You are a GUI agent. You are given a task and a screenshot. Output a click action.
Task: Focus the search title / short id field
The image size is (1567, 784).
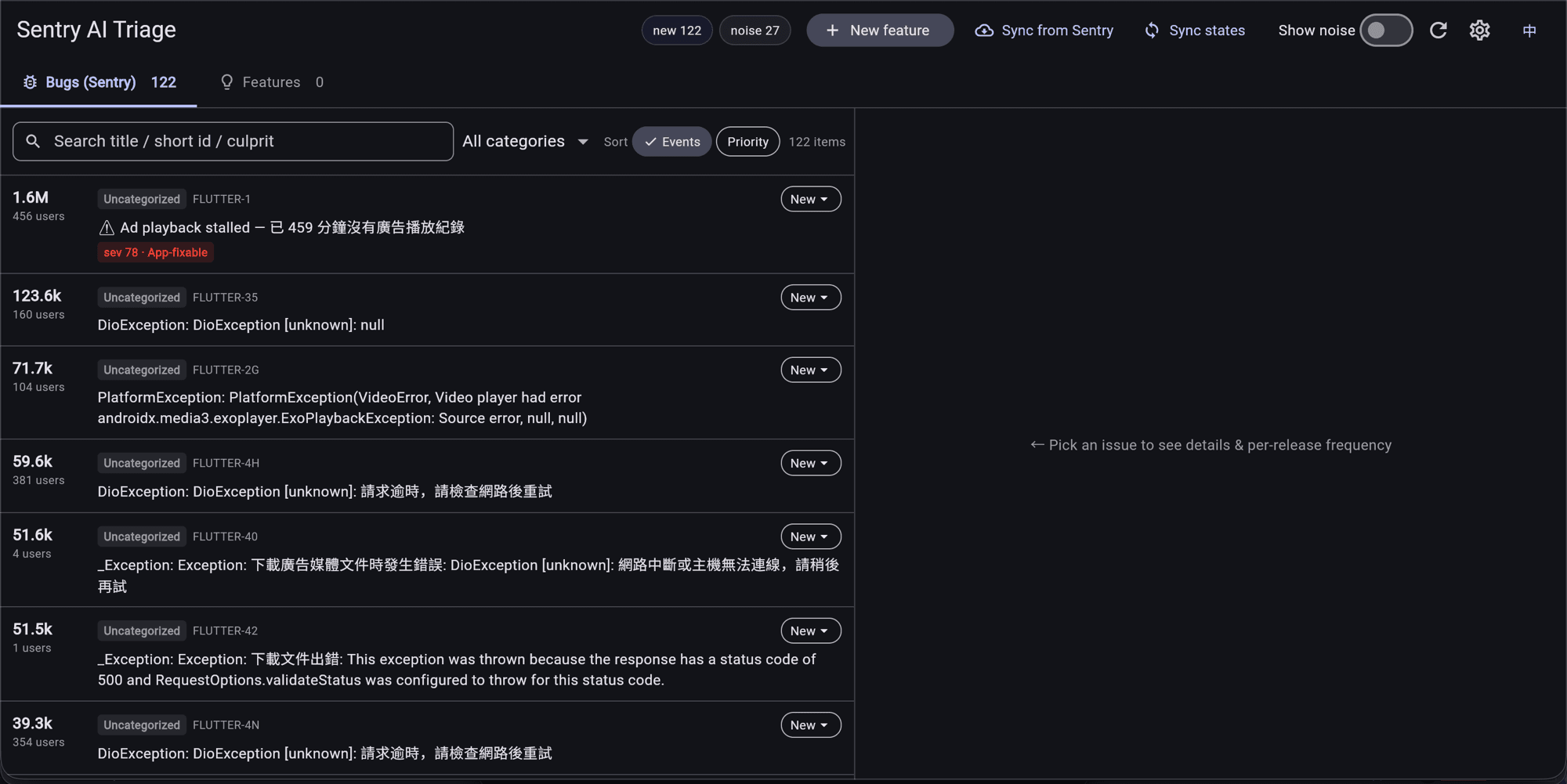(x=233, y=141)
